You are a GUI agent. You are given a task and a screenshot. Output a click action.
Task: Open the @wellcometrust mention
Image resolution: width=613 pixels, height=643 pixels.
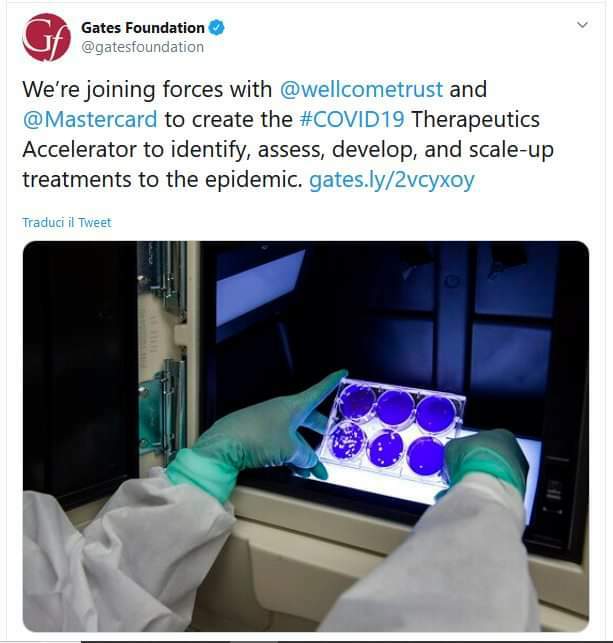[361, 89]
